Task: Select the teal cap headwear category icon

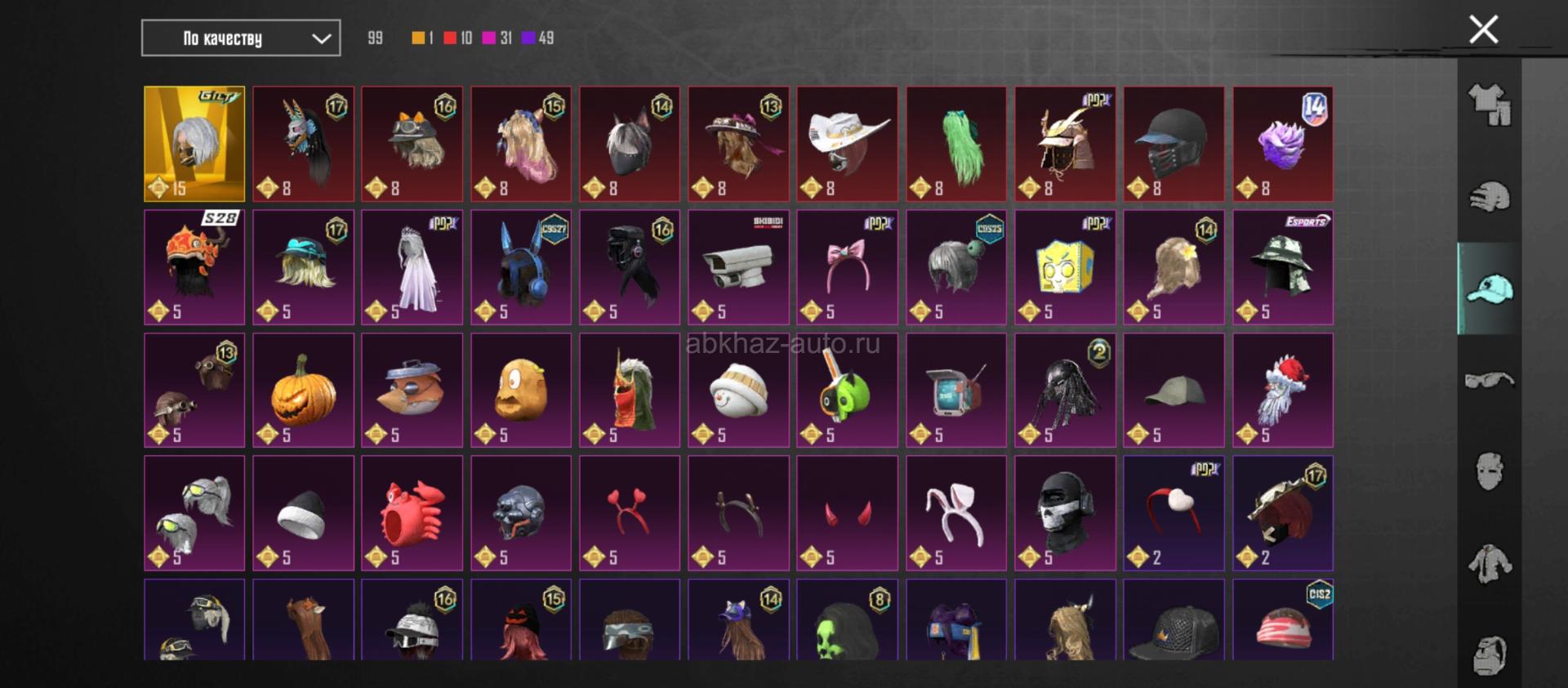Action: [1490, 288]
